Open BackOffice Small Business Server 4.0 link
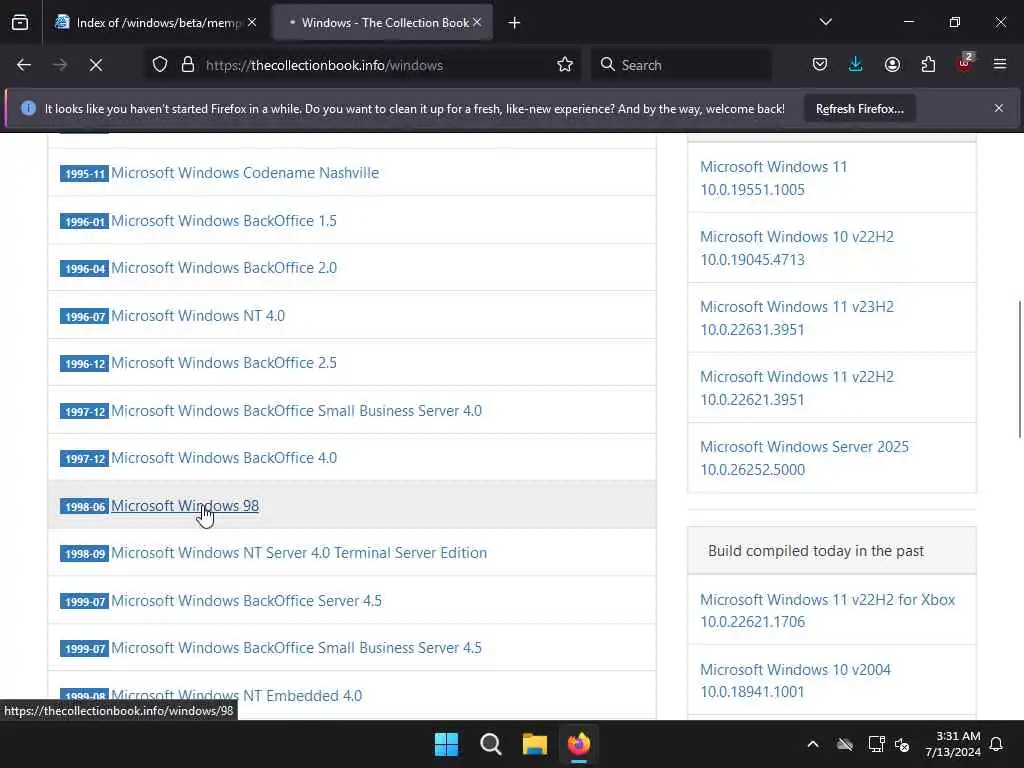This screenshot has height=768, width=1024. point(296,411)
